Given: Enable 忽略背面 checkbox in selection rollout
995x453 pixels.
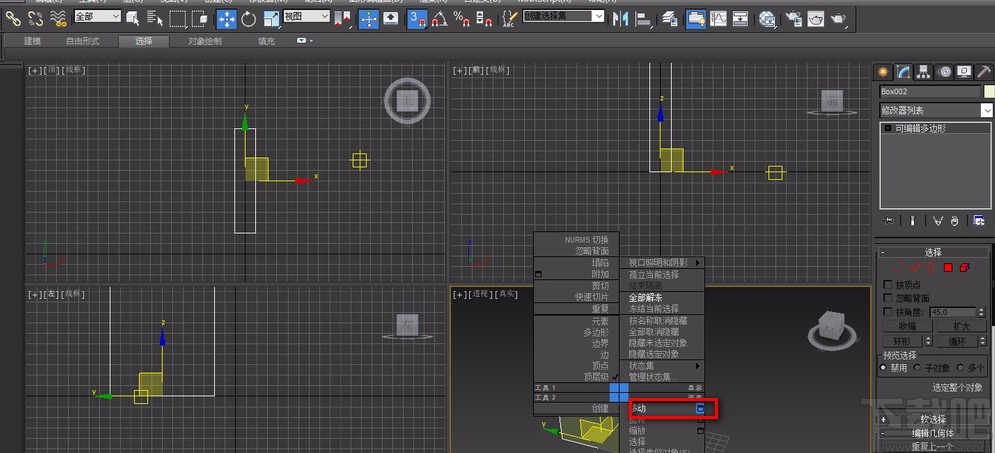Looking at the screenshot, I should pyautogui.click(x=888, y=298).
